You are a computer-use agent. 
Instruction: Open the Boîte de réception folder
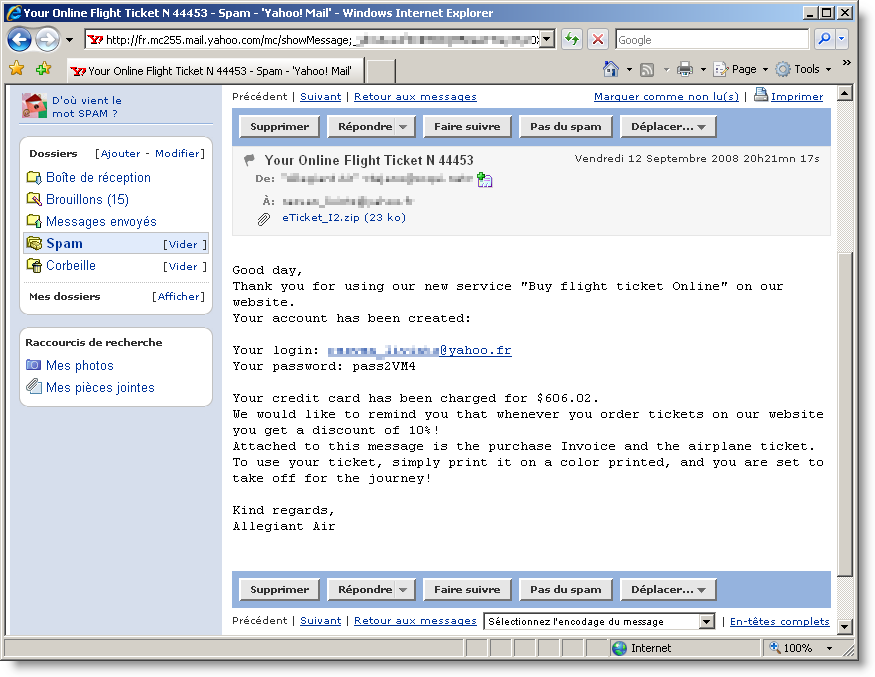pos(98,177)
